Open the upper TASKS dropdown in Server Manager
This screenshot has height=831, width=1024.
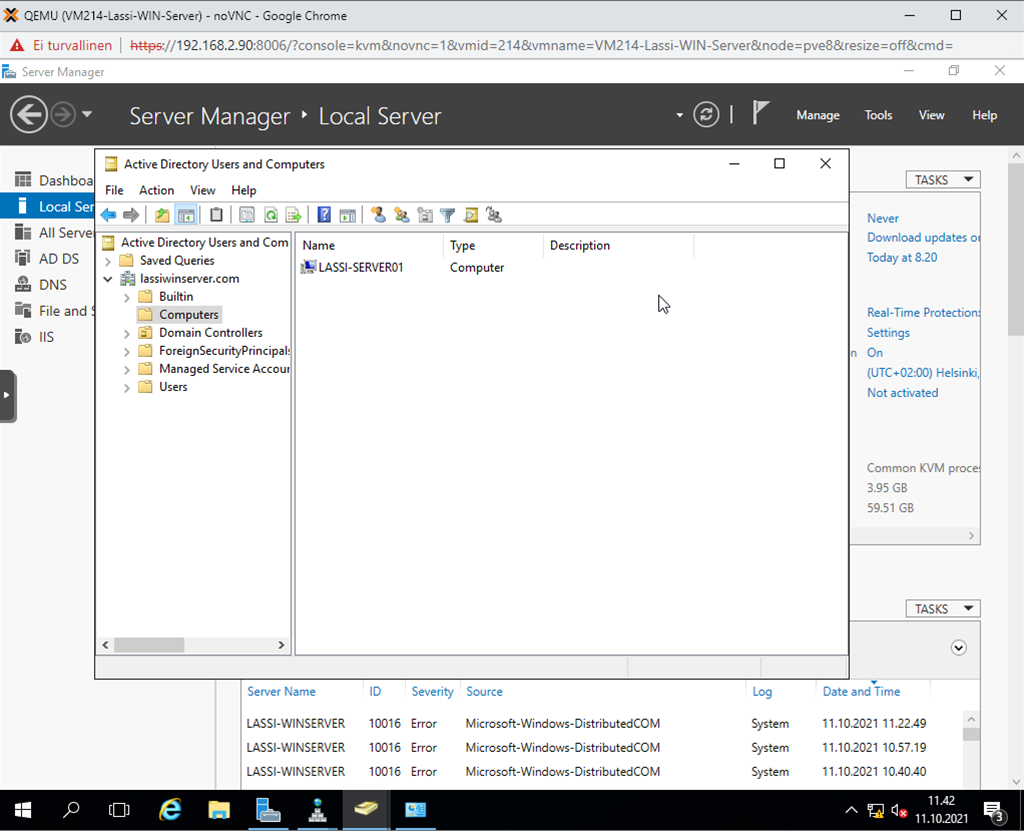click(943, 180)
